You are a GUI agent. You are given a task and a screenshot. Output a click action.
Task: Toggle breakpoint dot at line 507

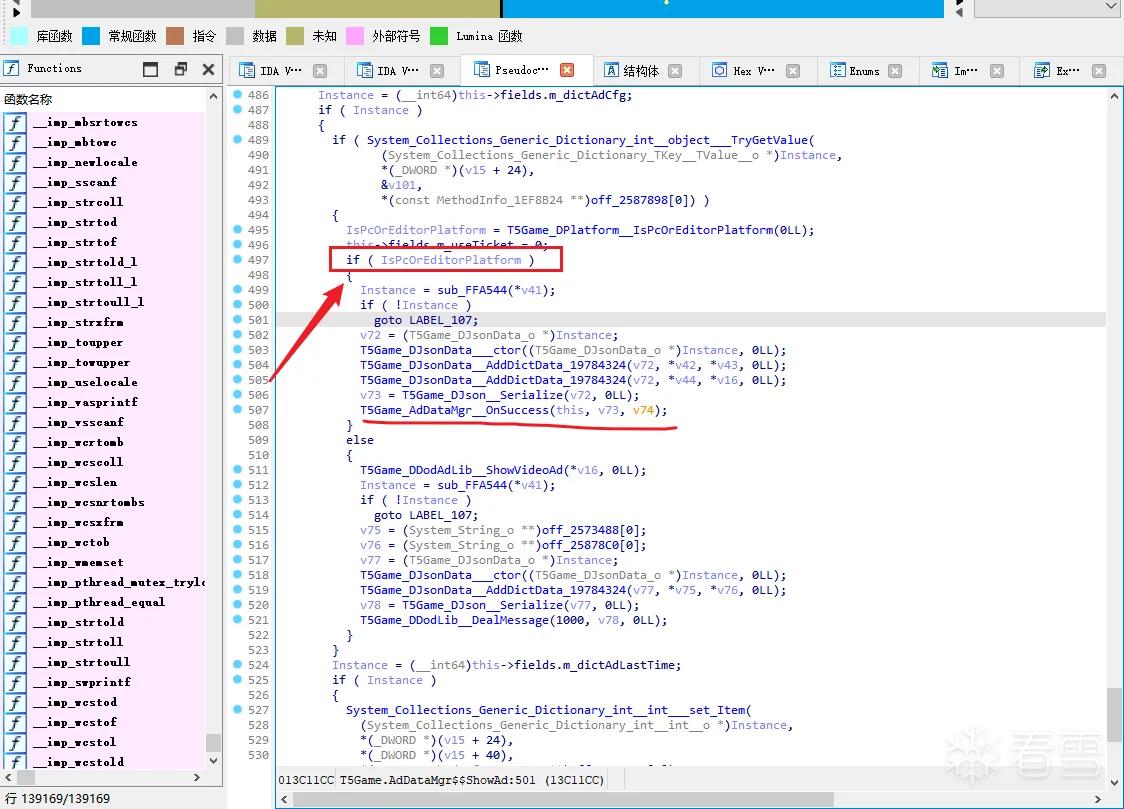click(x=237, y=409)
